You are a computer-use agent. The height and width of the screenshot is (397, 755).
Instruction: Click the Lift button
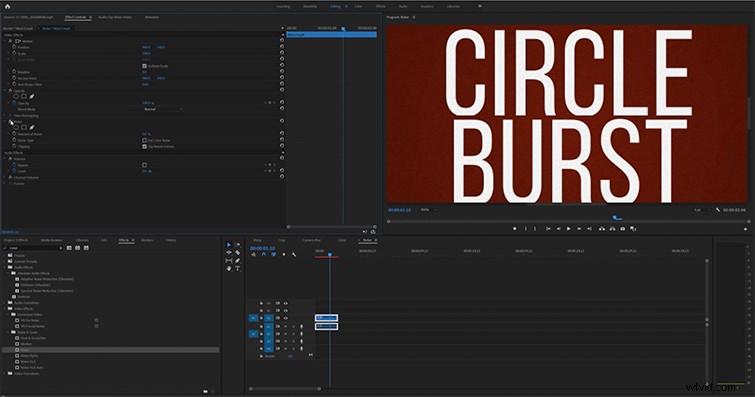coord(602,229)
